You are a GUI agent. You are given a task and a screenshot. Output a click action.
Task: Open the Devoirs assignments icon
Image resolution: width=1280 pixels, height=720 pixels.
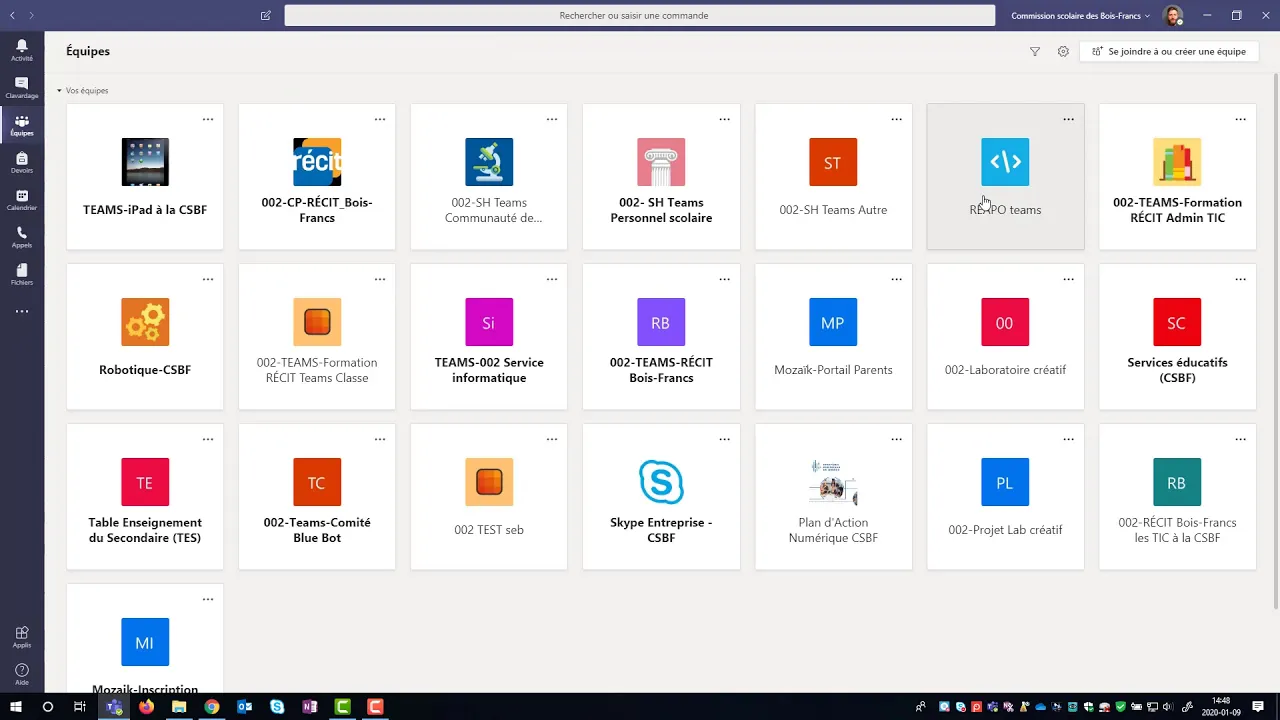click(x=22, y=162)
